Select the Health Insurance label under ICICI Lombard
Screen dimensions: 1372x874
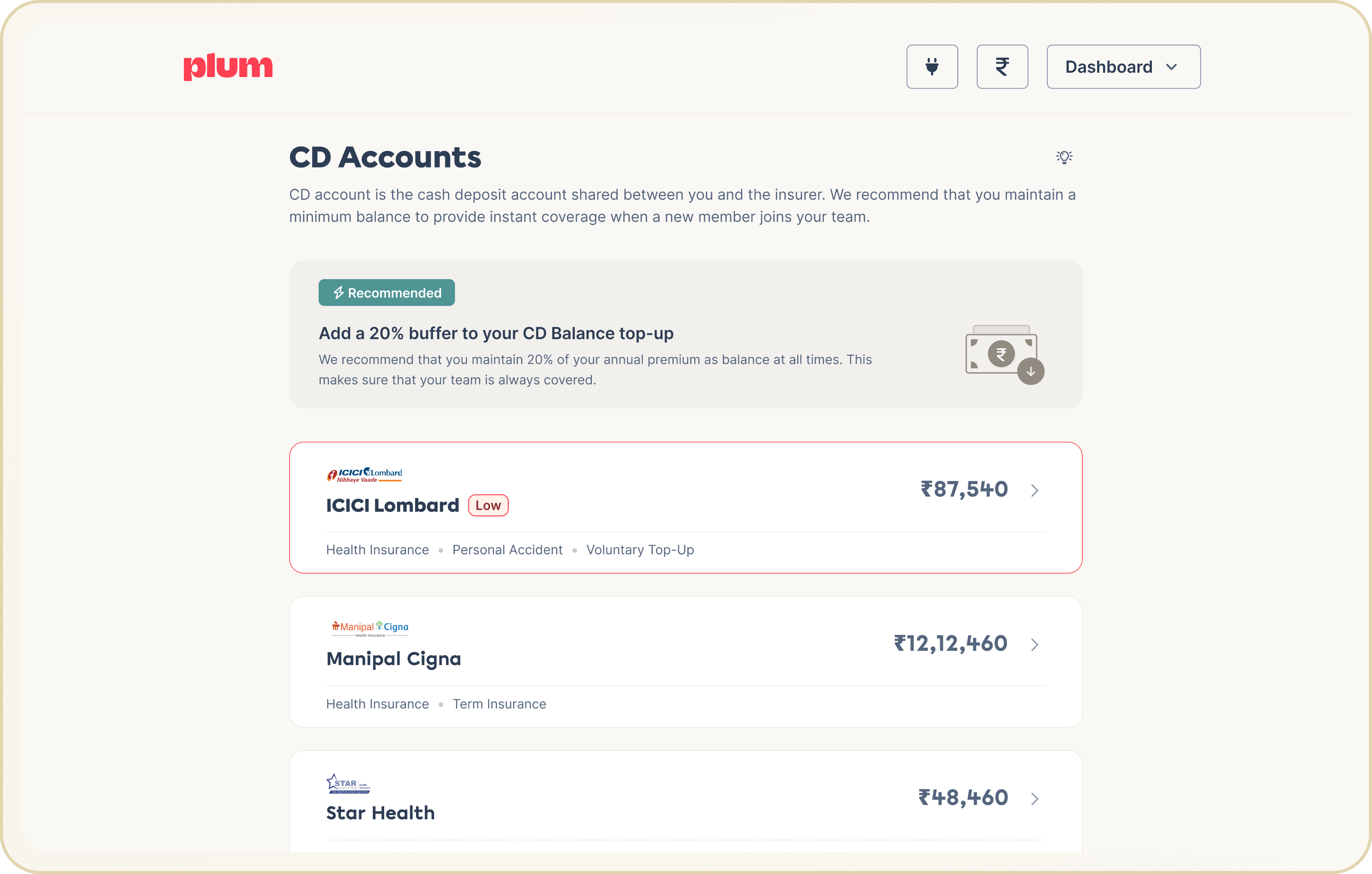tap(377, 550)
